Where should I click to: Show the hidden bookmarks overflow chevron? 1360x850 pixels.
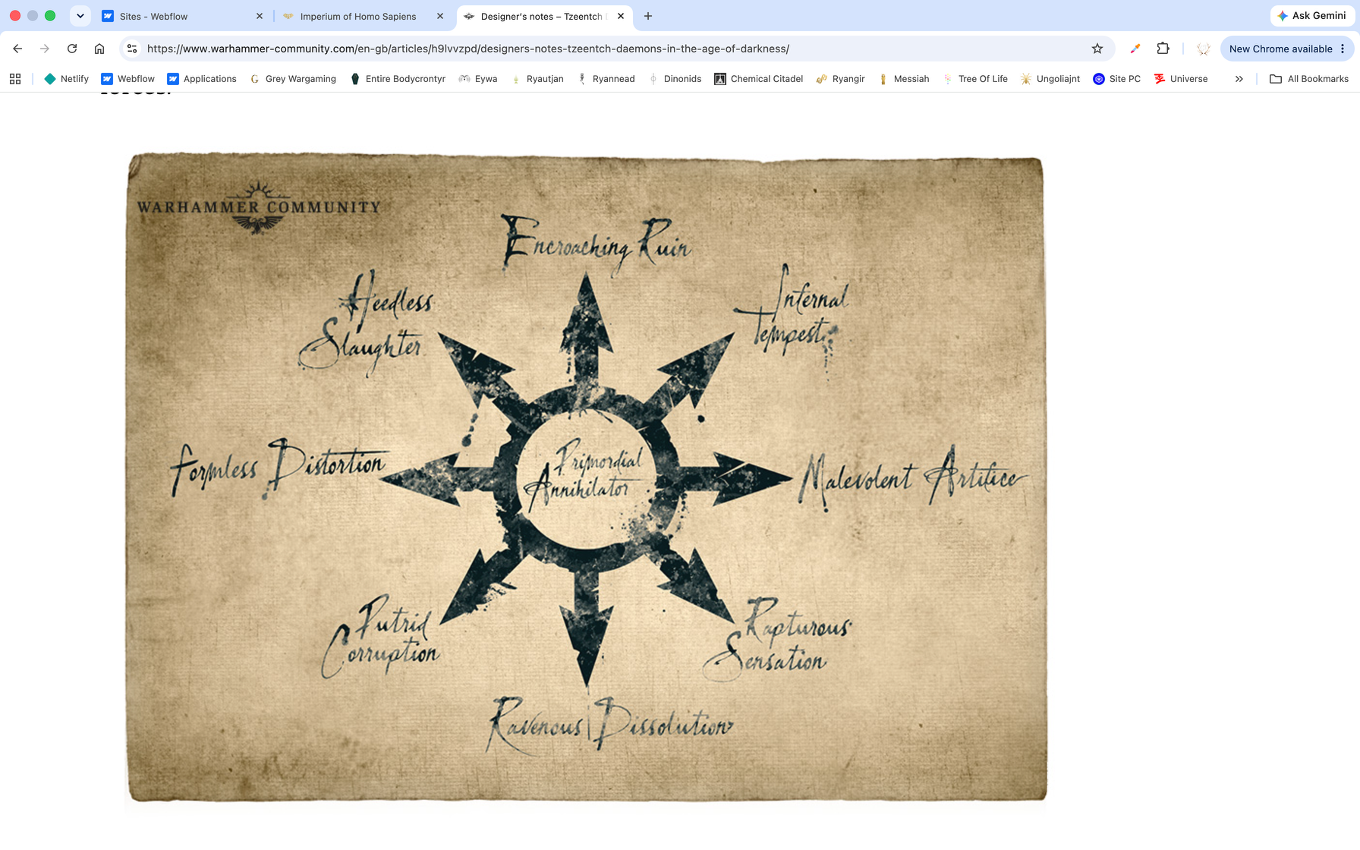[1239, 79]
